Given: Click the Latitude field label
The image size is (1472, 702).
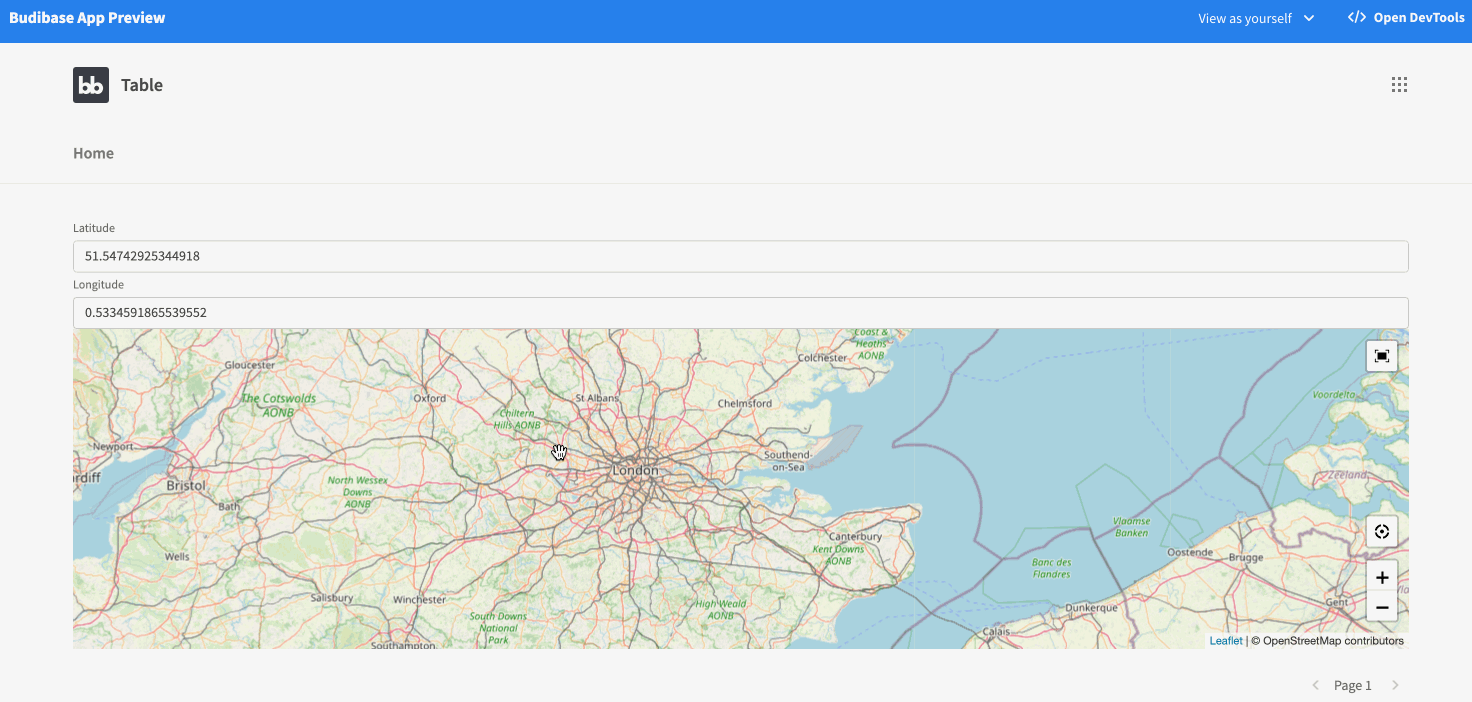Looking at the screenshot, I should 94,228.
